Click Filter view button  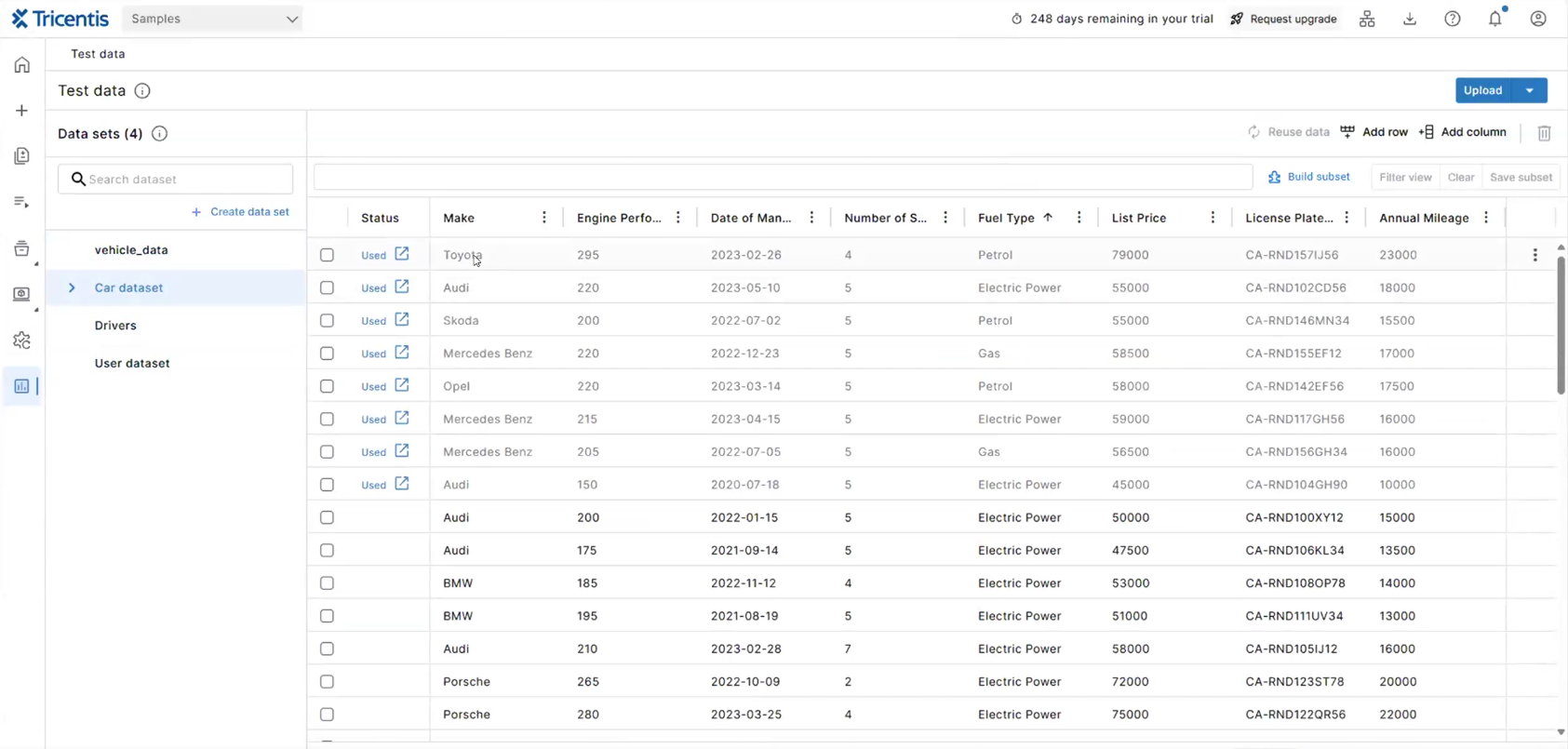pos(1405,178)
